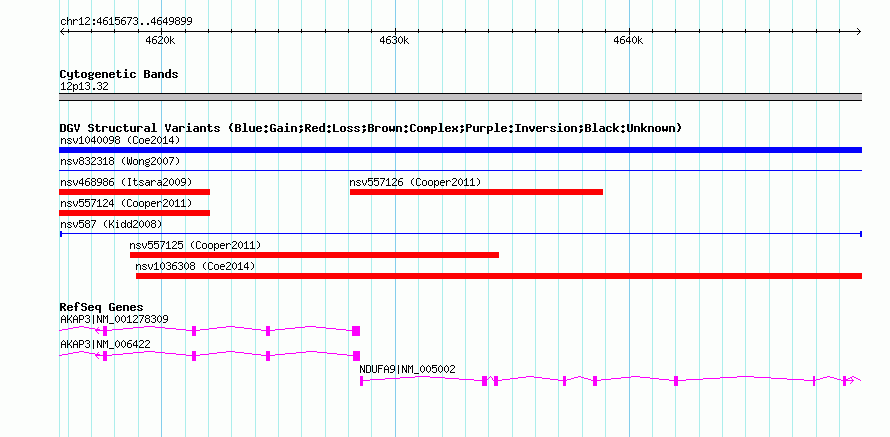Image resolution: width=890 pixels, height=437 pixels.
Task: Click the Cytogenetic Bands track title
Action: click(119, 74)
